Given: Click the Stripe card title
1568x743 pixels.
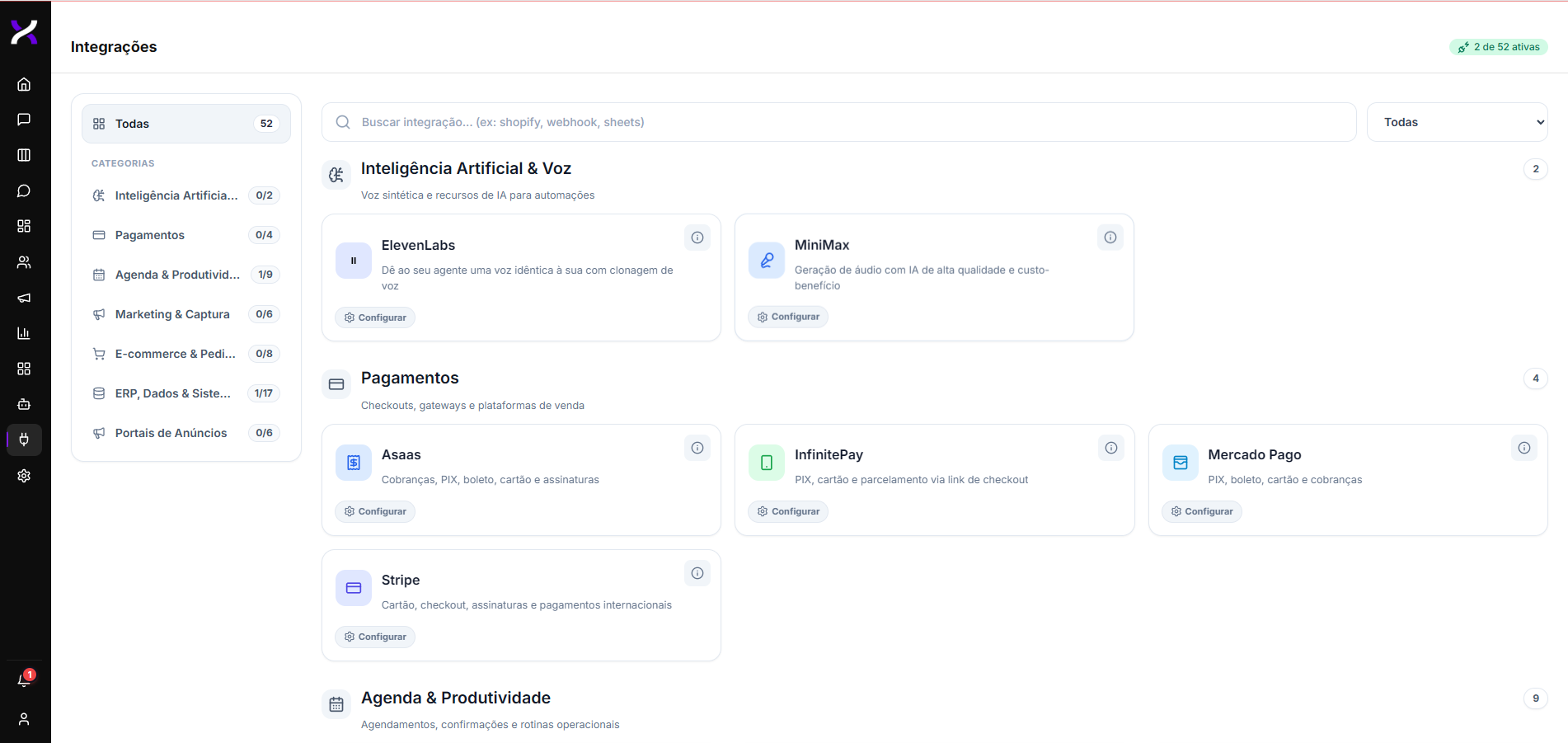Looking at the screenshot, I should (401, 580).
